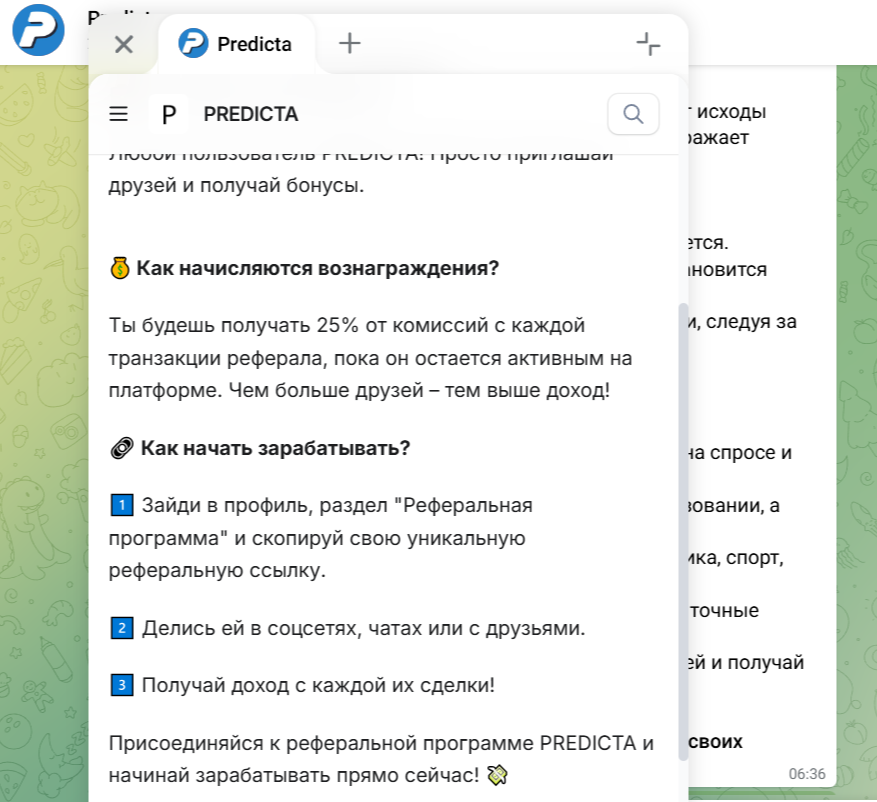Click heading "Как начисляются вознаграждения?"
The image size is (877, 802).
point(318,268)
